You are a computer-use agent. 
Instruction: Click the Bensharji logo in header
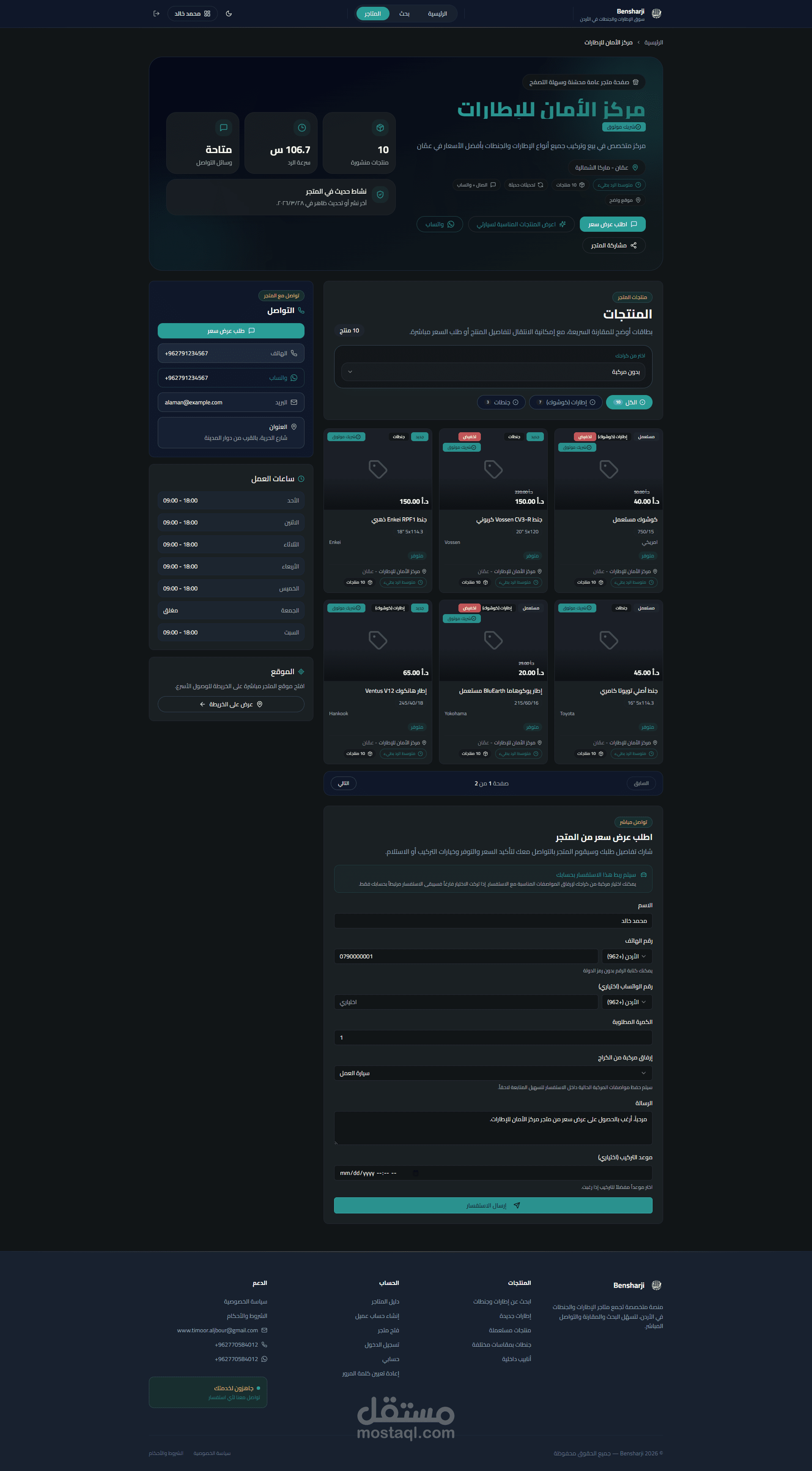pos(656,14)
